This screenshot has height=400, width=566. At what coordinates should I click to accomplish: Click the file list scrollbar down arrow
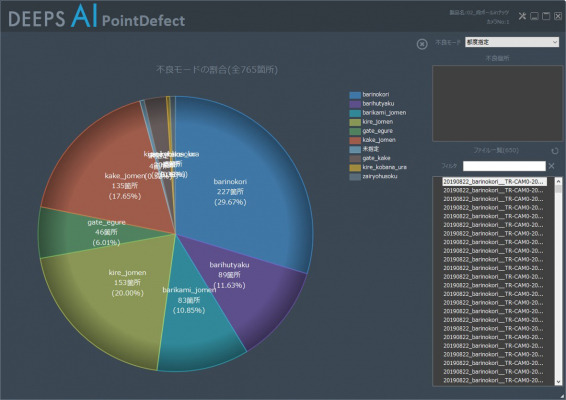pyautogui.click(x=558, y=381)
